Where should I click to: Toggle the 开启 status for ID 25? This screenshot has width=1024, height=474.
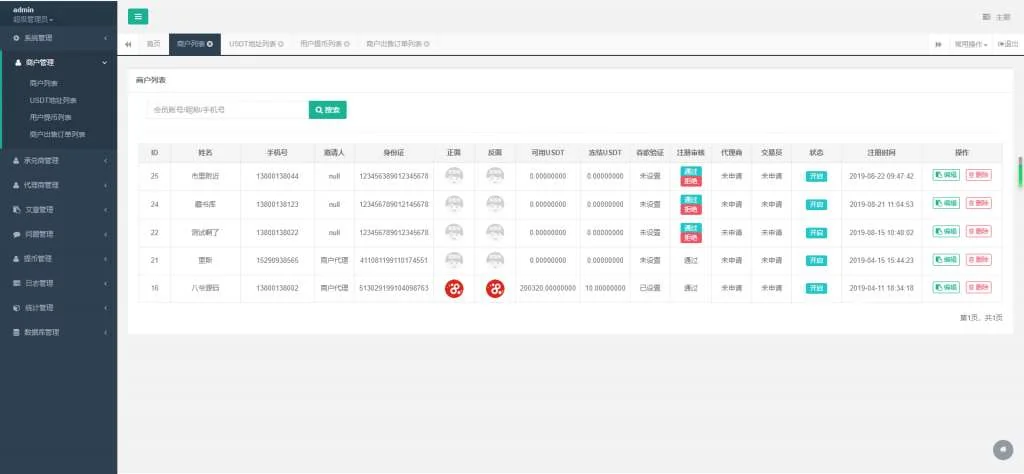[x=816, y=176]
